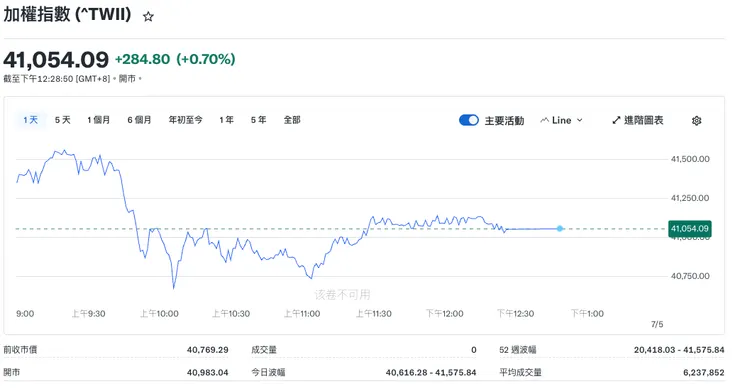This screenshot has width=740, height=389.
Task: Click the 下午12:30 time axis label
Action: pyautogui.click(x=515, y=314)
